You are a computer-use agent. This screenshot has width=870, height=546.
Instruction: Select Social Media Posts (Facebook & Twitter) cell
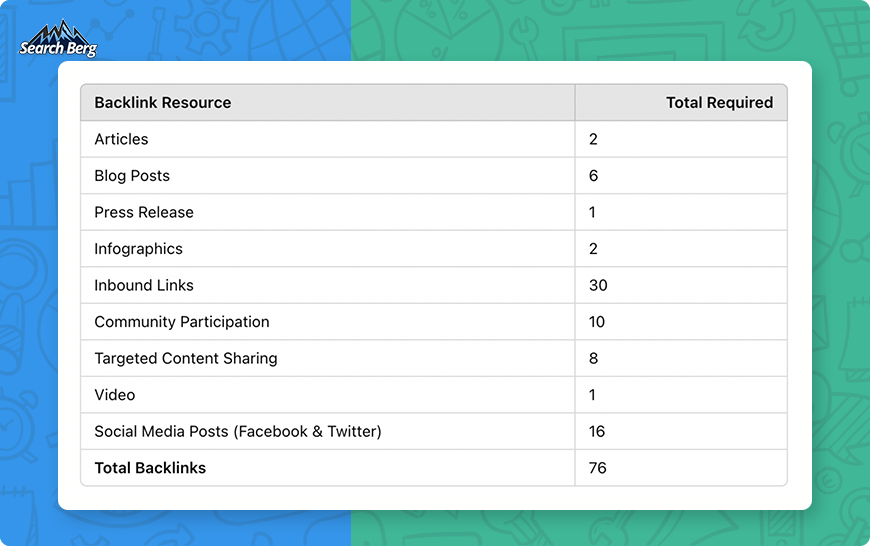click(x=328, y=431)
